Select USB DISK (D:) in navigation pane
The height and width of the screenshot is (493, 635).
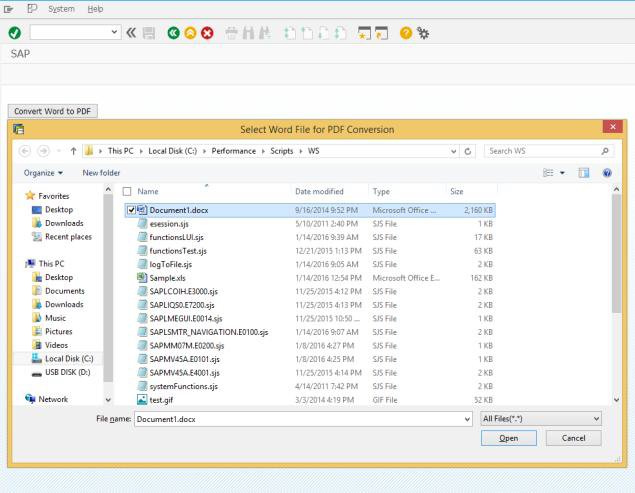tap(68, 372)
